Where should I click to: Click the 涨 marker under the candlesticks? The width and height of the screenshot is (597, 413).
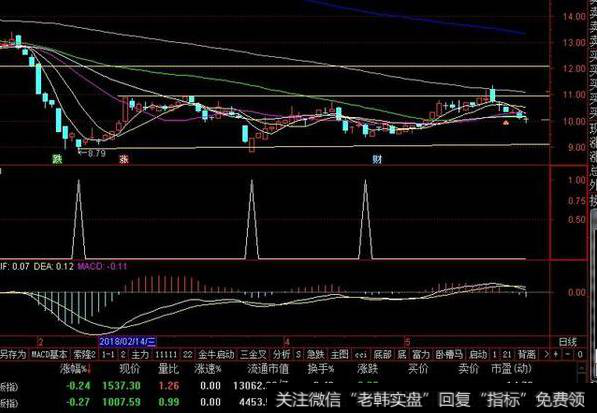coord(124,159)
